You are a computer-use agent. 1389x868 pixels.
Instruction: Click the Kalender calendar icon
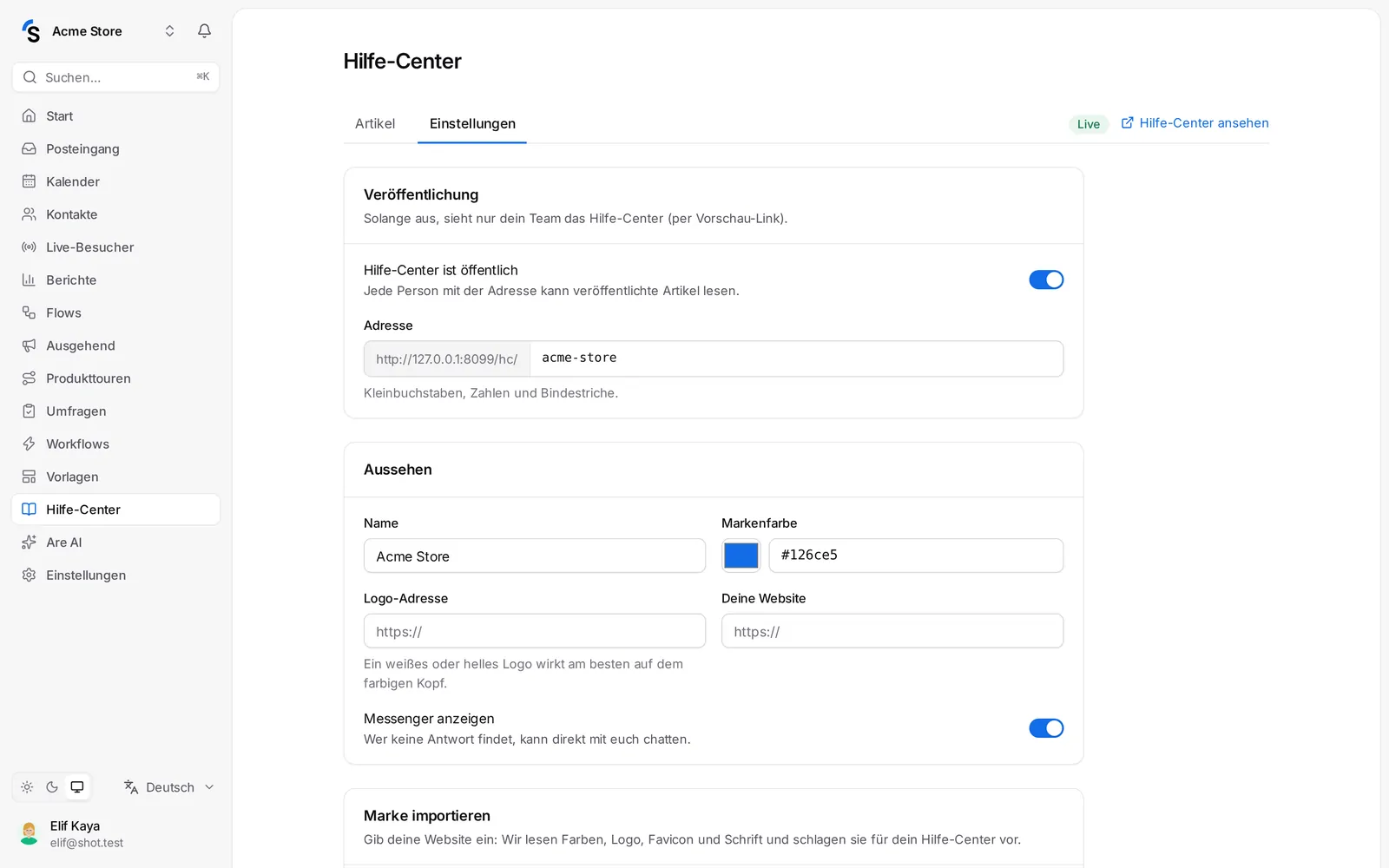tap(29, 181)
